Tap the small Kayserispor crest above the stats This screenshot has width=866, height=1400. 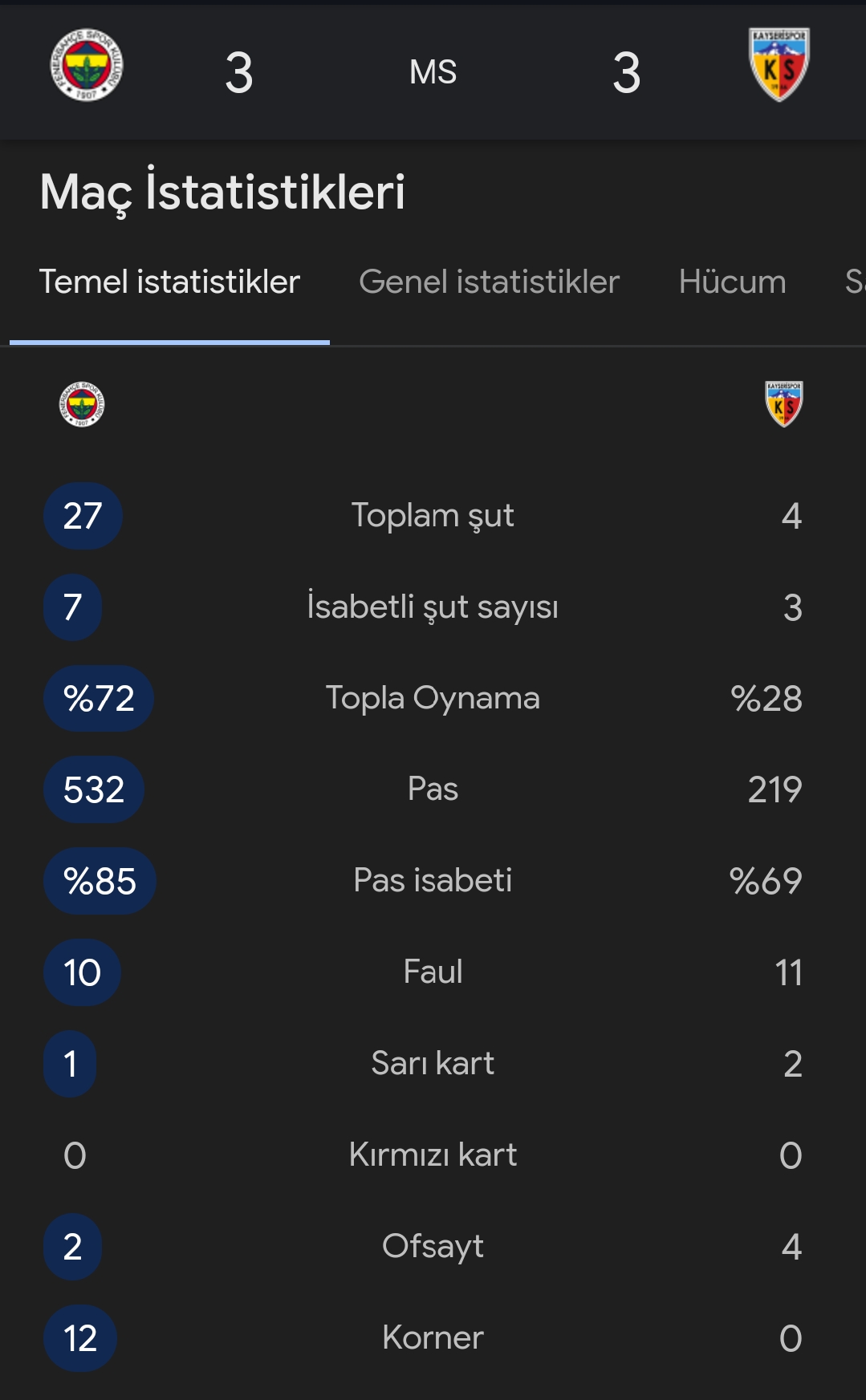(783, 403)
